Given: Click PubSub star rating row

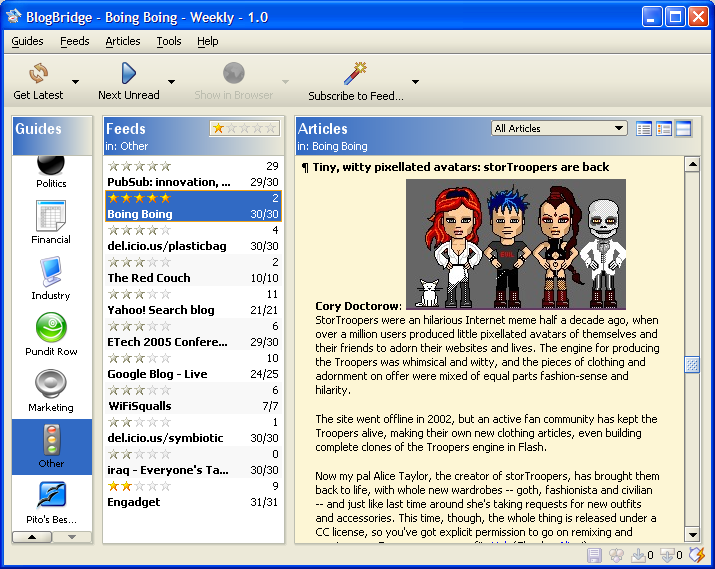Looking at the screenshot, I should [140, 166].
